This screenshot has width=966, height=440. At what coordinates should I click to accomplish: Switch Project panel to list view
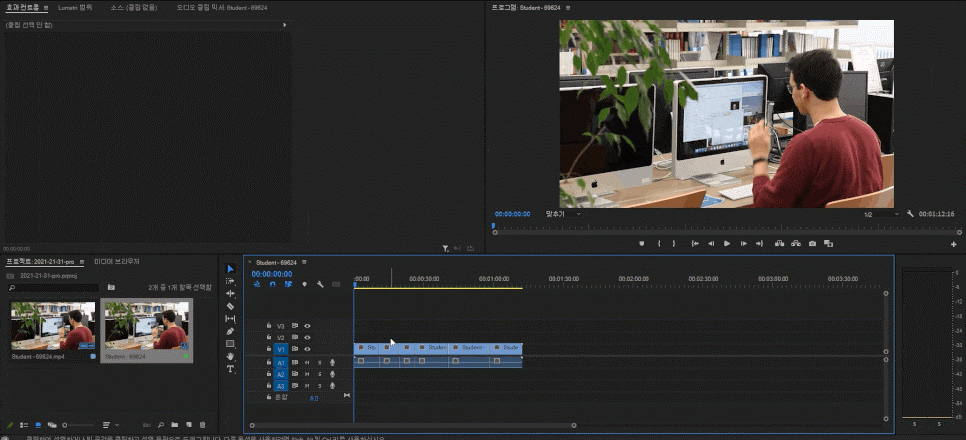pos(24,425)
